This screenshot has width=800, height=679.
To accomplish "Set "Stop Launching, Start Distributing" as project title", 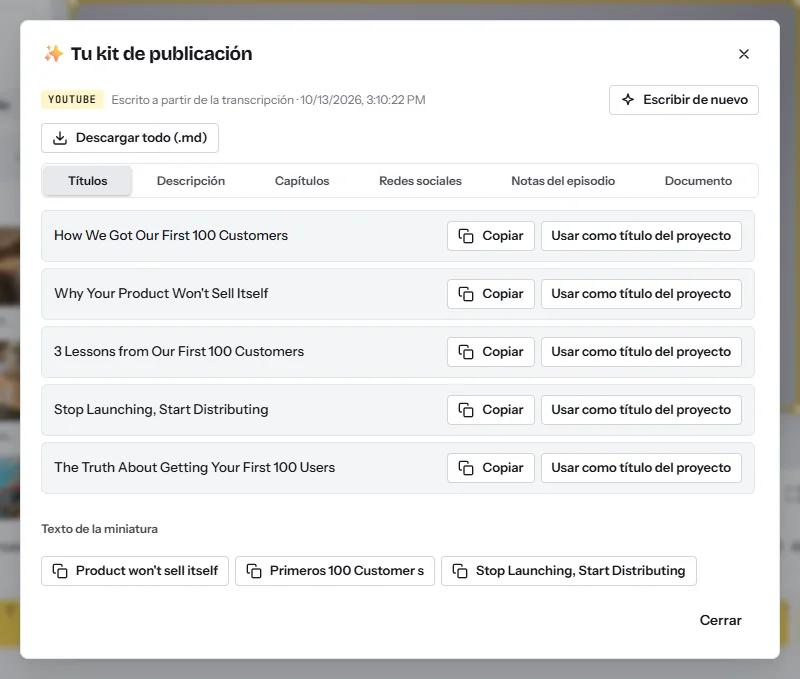I will (x=641, y=410).
